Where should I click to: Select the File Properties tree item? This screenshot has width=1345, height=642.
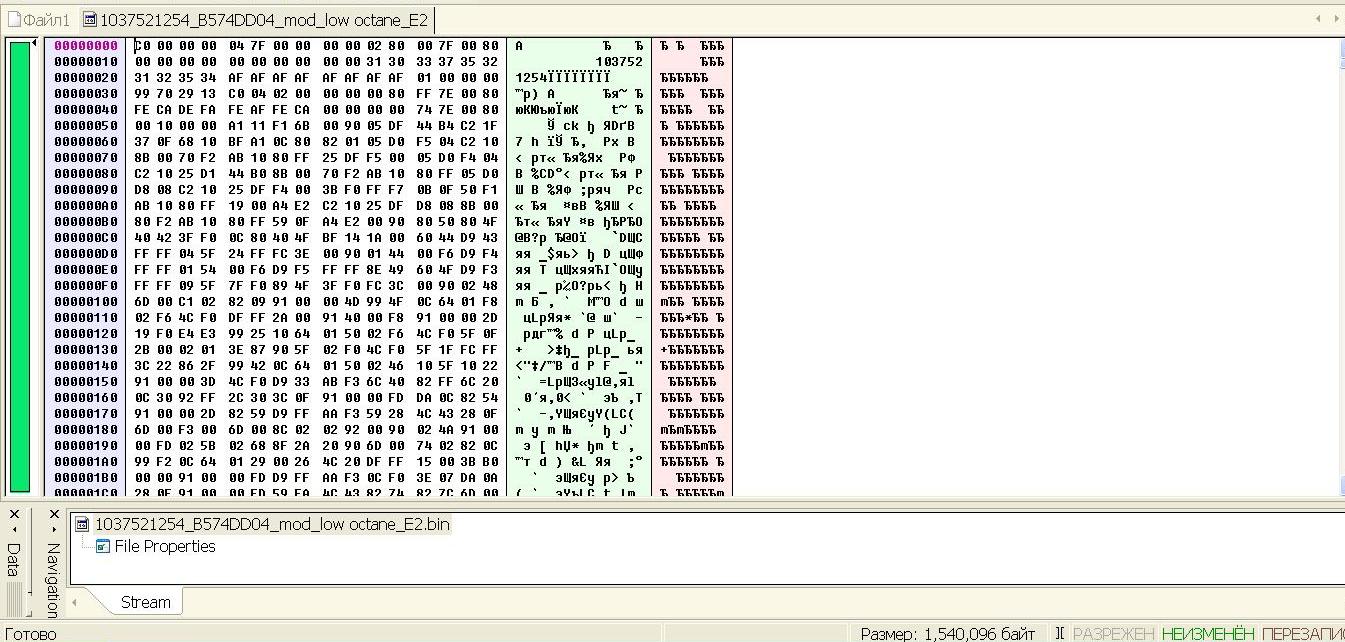pos(165,546)
